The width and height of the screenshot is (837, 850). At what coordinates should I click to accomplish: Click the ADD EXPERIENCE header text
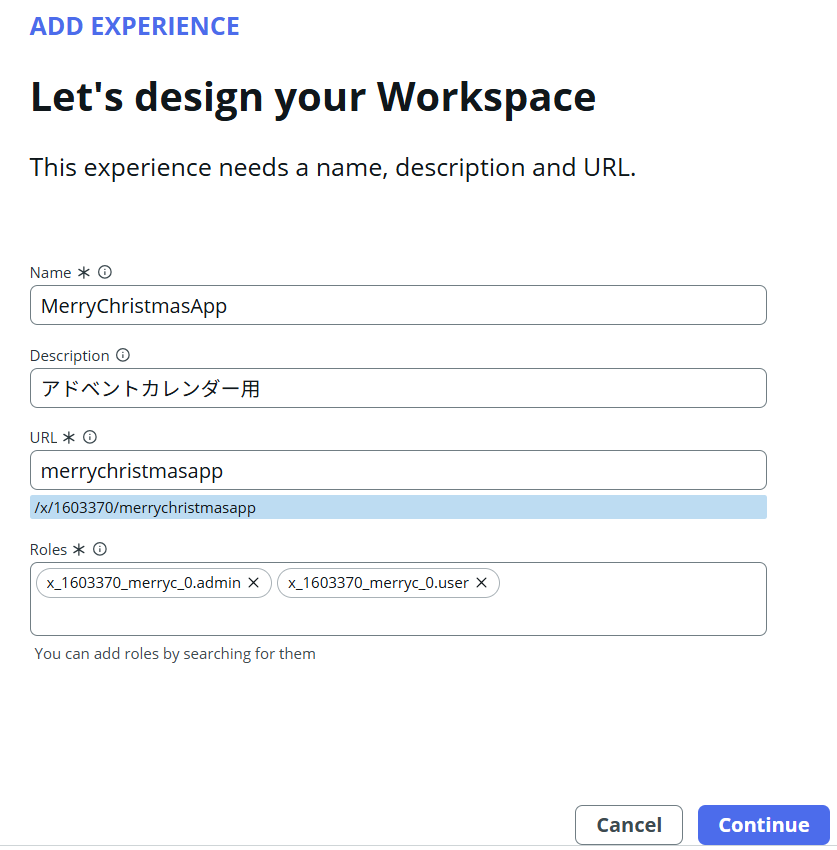(134, 27)
